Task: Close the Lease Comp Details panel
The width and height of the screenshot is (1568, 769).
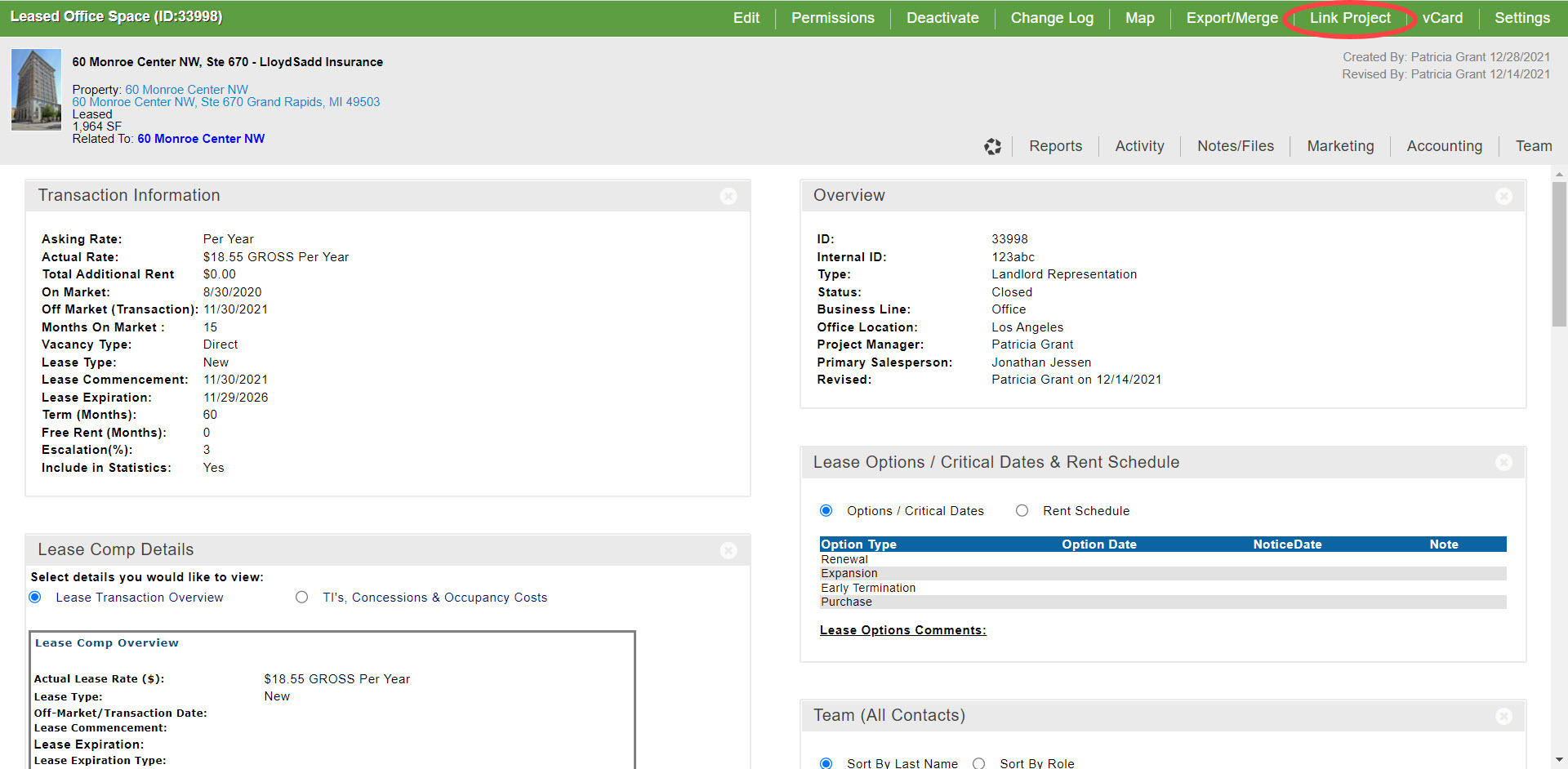Action: tap(728, 550)
